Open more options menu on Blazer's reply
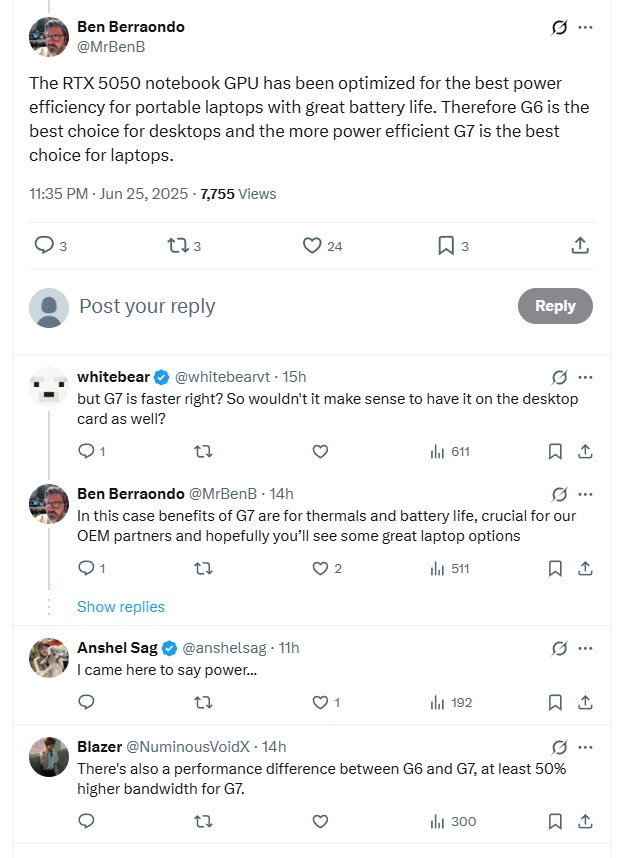The width and height of the screenshot is (625, 858). pos(586,747)
